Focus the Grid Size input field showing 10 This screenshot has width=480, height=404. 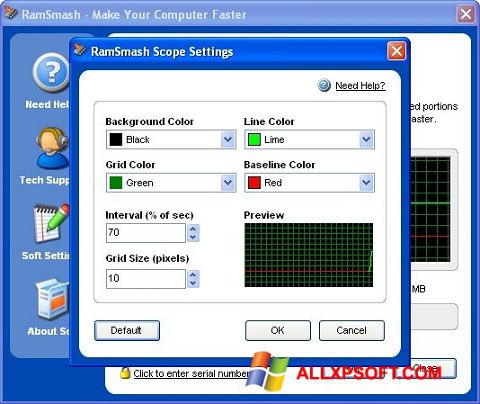click(146, 279)
